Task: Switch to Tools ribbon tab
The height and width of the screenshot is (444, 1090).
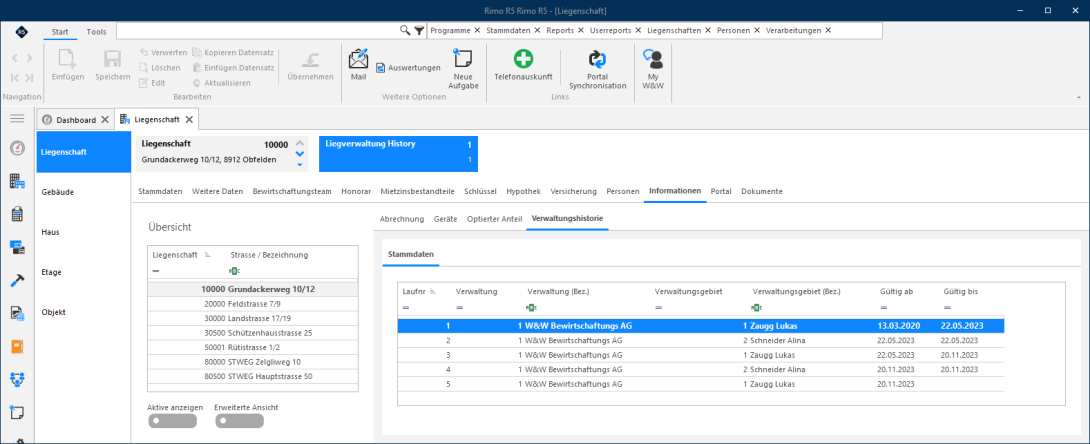Action: point(97,31)
